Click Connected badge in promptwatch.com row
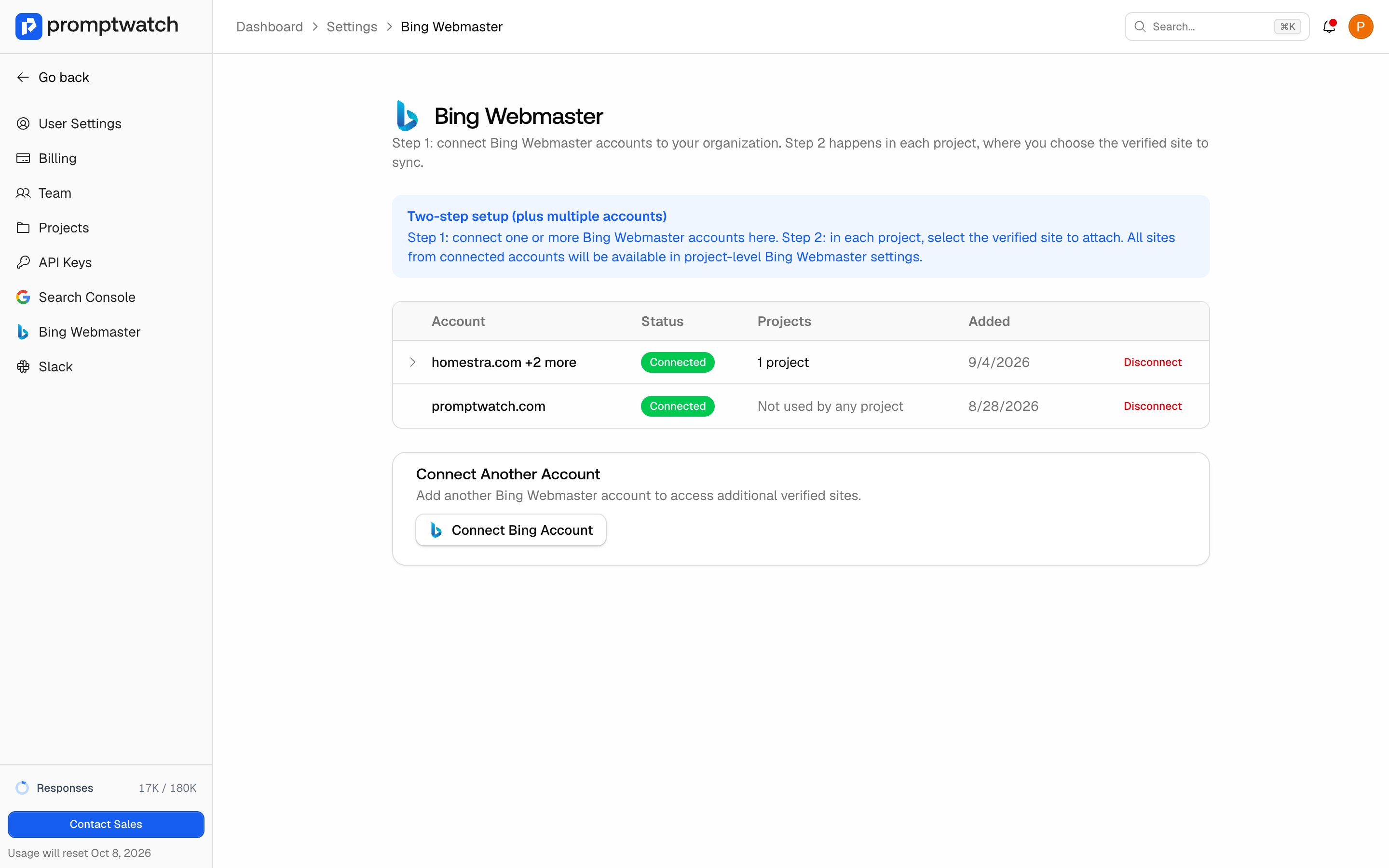This screenshot has height=868, width=1389. click(677, 406)
